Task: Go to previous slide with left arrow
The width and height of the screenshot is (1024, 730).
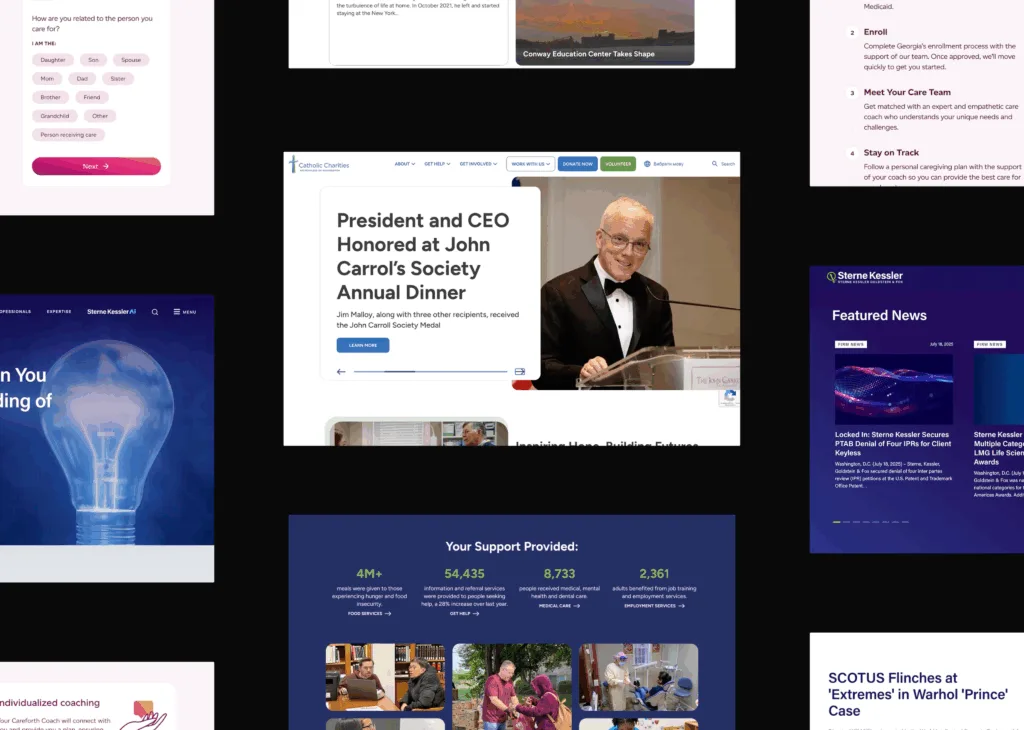Action: pos(341,371)
